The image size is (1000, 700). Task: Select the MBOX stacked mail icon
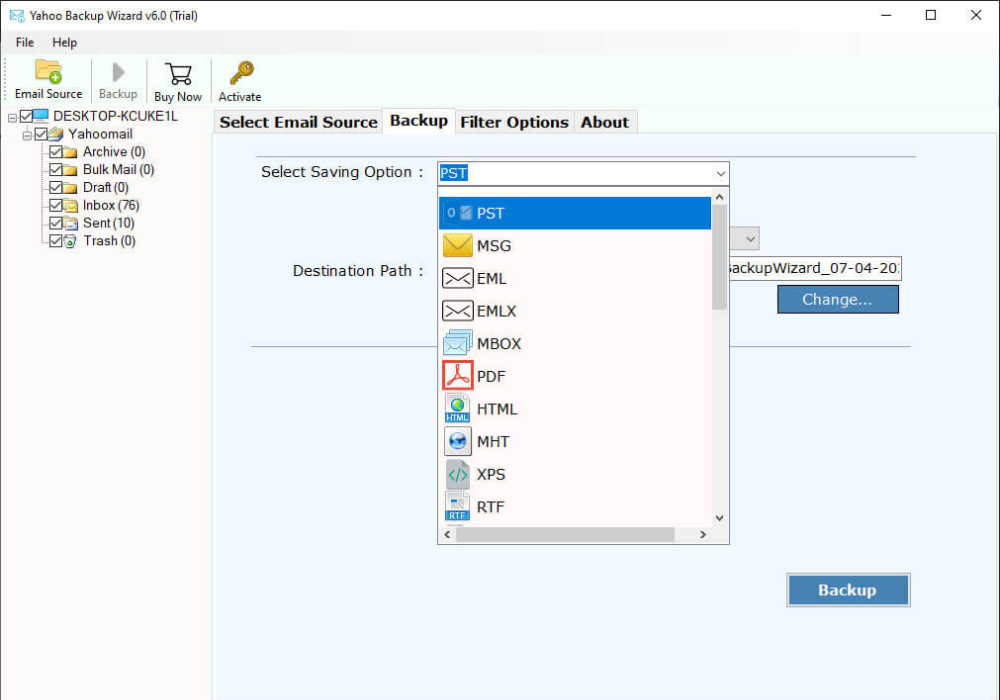(x=457, y=343)
